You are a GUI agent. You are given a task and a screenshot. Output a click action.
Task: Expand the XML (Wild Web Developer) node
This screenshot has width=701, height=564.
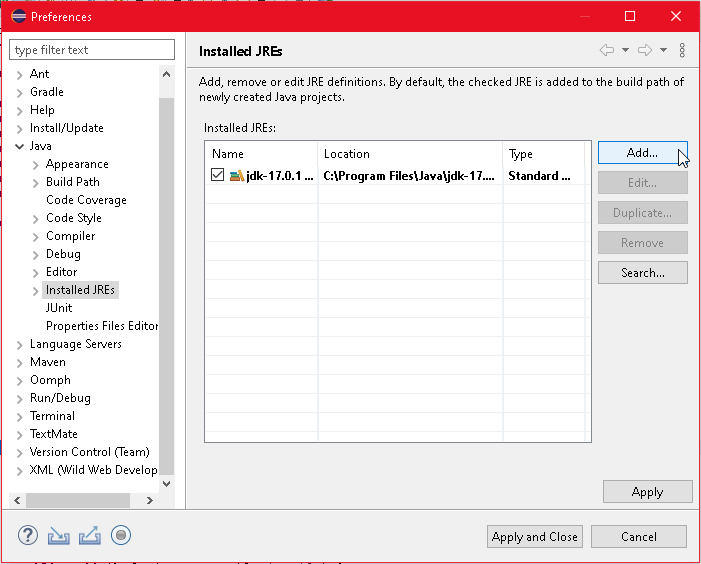[x=19, y=471]
